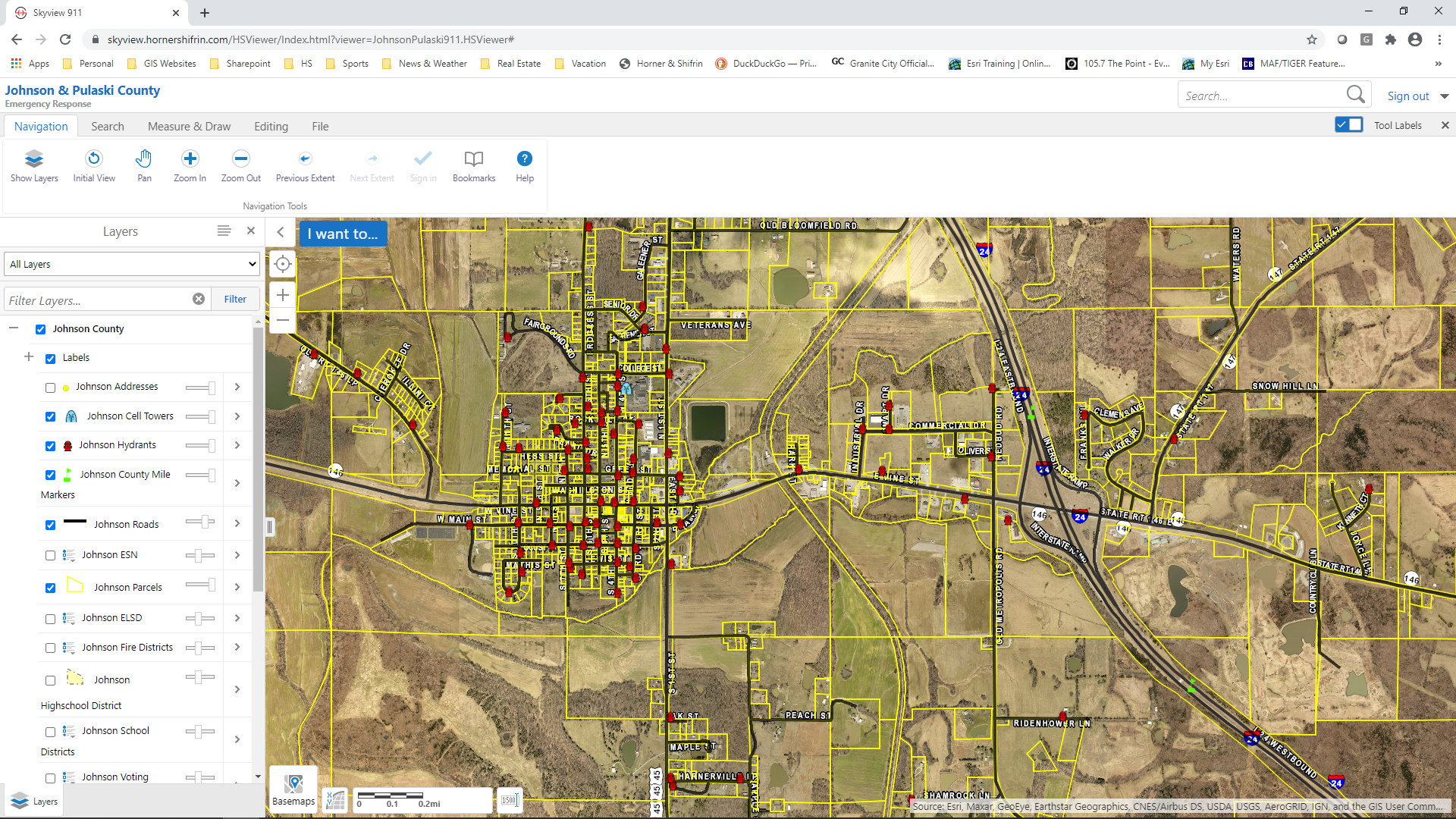Uncheck the Johnson Hydrants layer
The image size is (1456, 819).
[x=50, y=446]
